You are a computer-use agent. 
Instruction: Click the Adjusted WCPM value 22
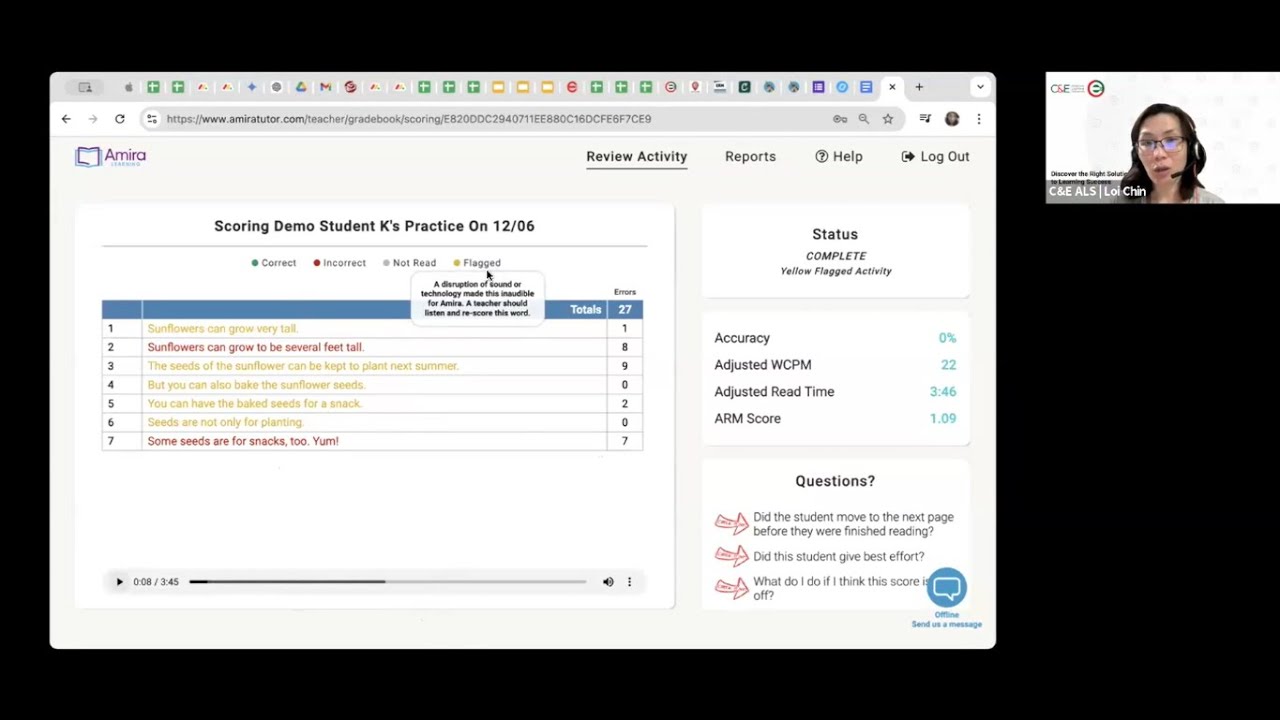coord(948,365)
